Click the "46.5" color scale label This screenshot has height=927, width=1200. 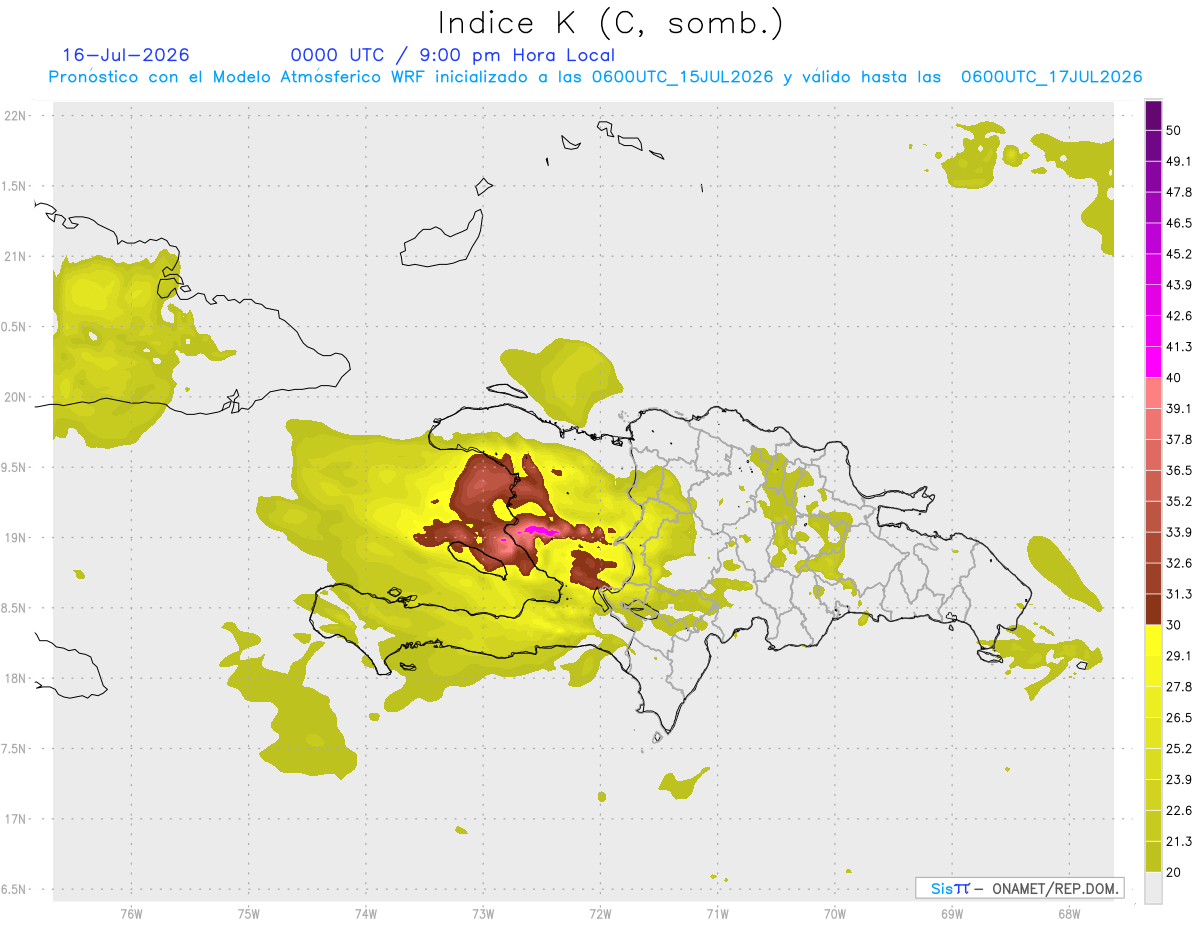point(1179,223)
